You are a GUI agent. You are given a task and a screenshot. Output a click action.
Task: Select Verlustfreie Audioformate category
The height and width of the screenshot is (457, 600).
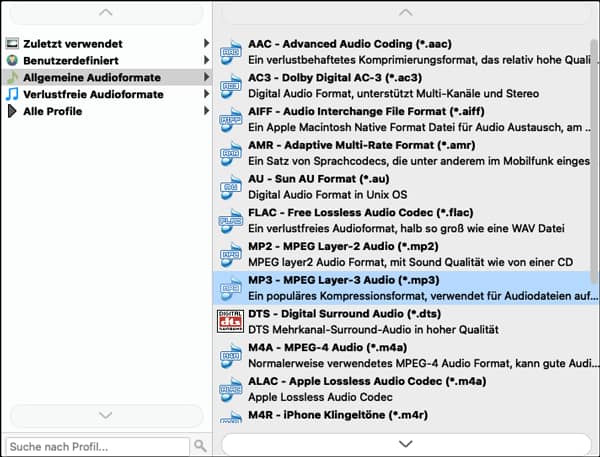tap(106, 94)
